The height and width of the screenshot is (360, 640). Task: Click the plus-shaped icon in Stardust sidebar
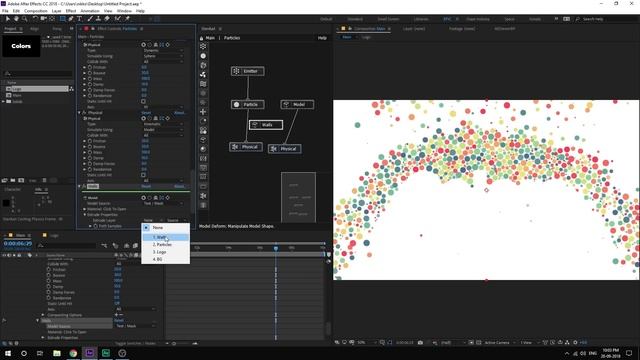(x=203, y=112)
